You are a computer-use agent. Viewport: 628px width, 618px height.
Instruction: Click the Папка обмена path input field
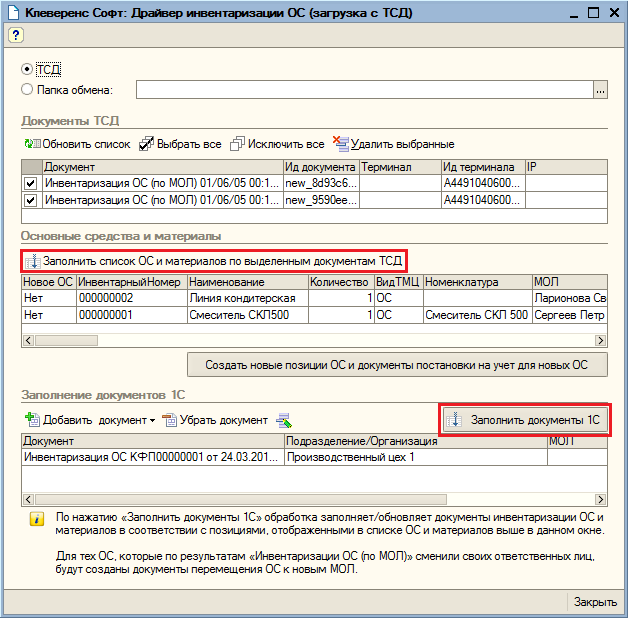pos(364,90)
